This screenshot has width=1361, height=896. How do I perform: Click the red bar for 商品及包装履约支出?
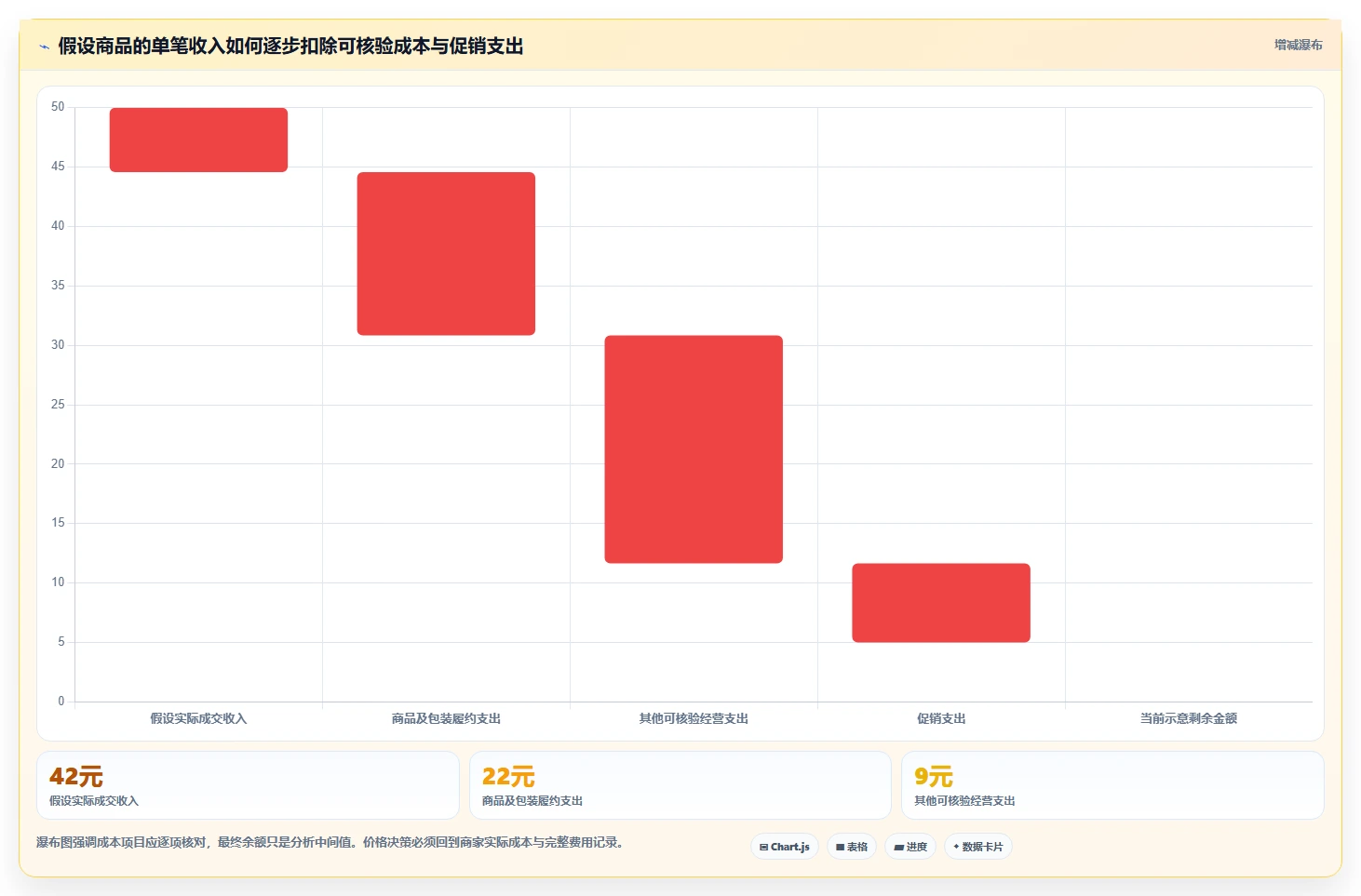446,253
